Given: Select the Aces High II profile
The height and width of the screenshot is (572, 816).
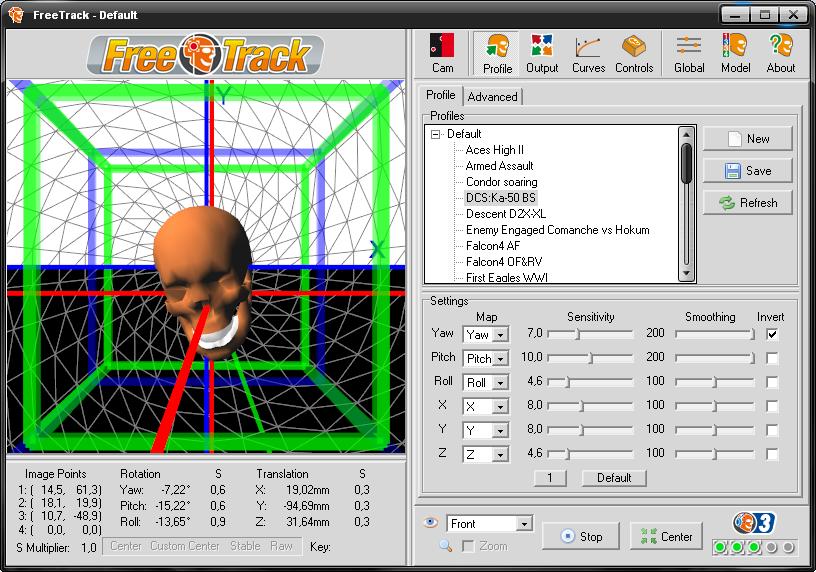Looking at the screenshot, I should click(494, 150).
